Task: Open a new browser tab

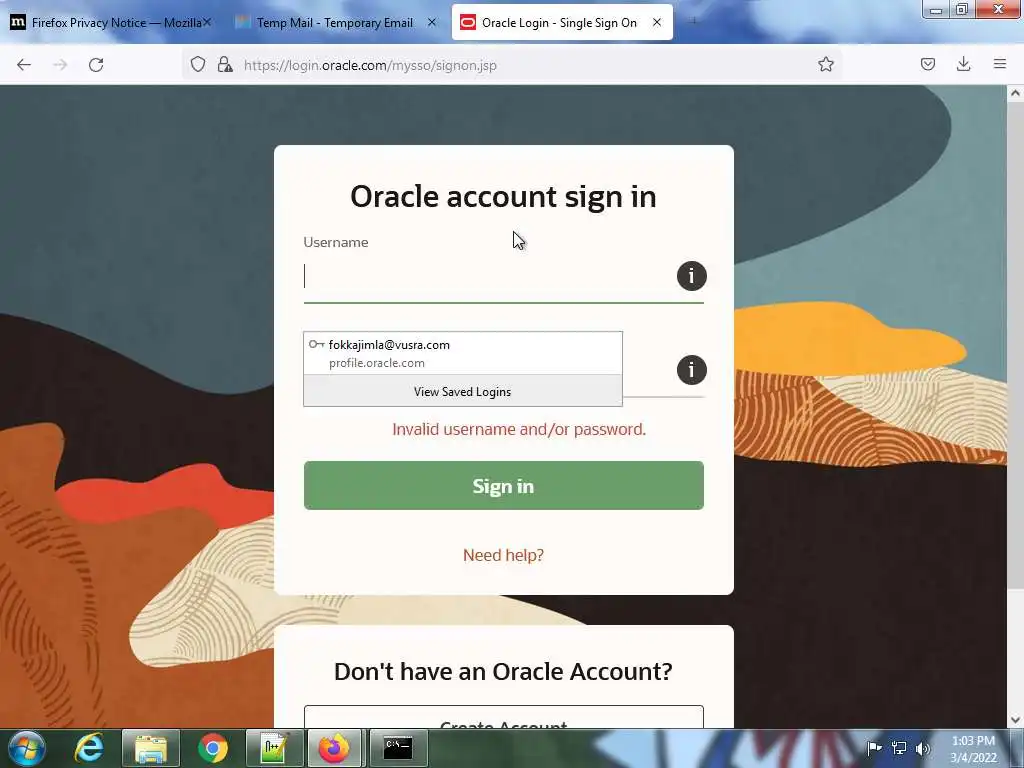Action: (x=694, y=22)
